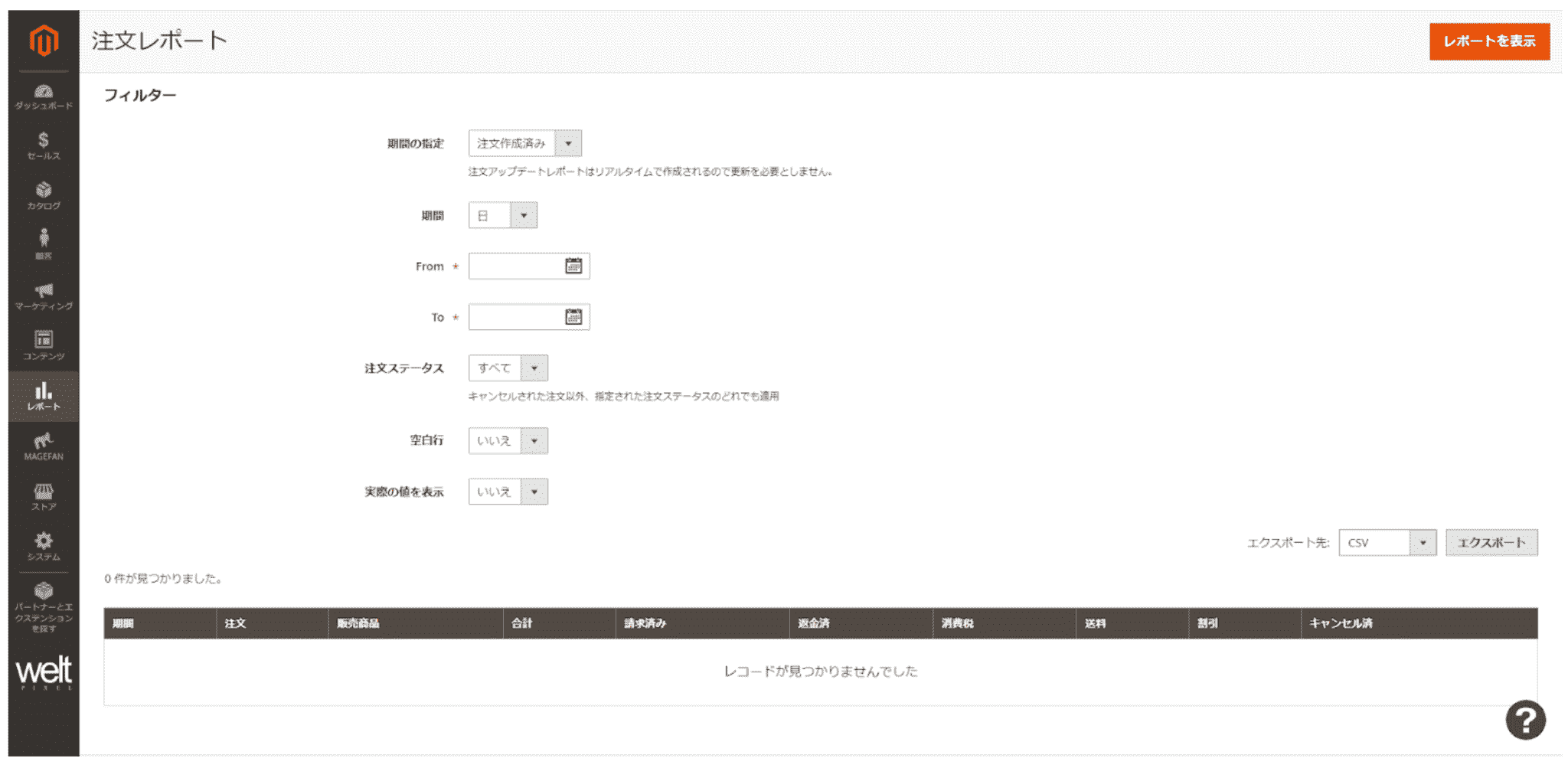The width and height of the screenshot is (1568, 768).
Task: Open calendar picker for To date
Action: 573,317
